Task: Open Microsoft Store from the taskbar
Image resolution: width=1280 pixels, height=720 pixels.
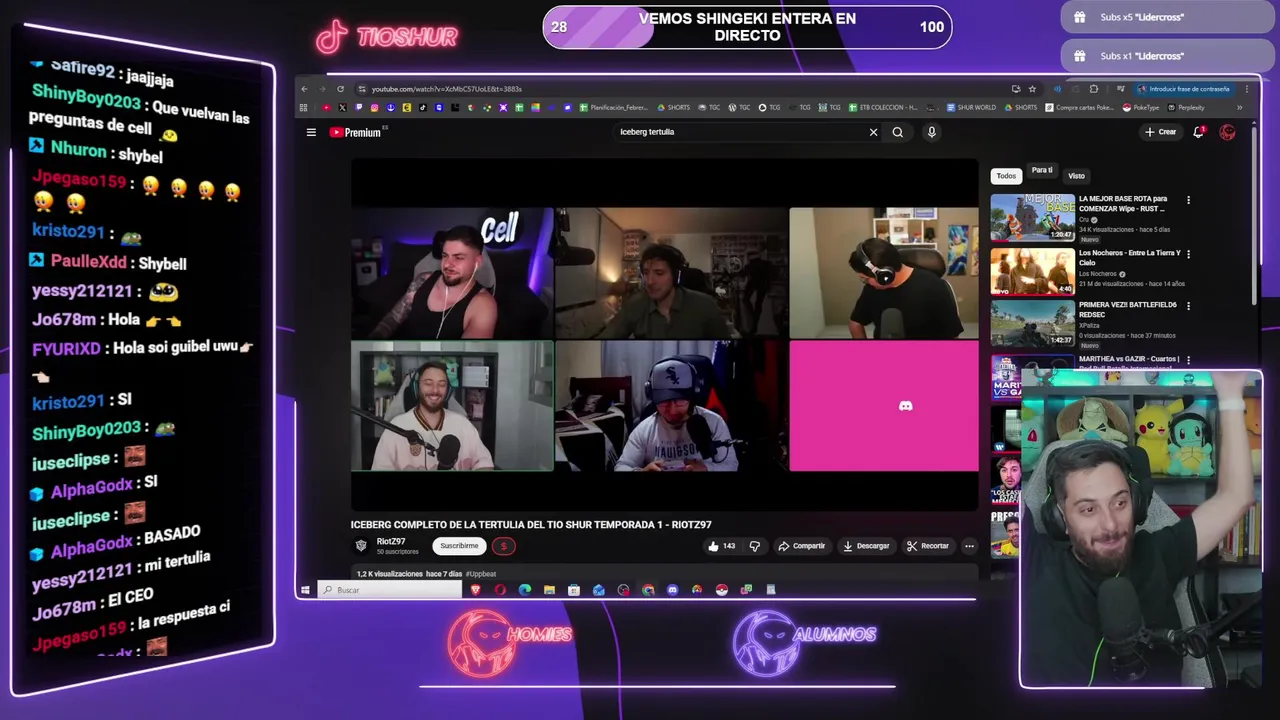Action: [x=574, y=590]
